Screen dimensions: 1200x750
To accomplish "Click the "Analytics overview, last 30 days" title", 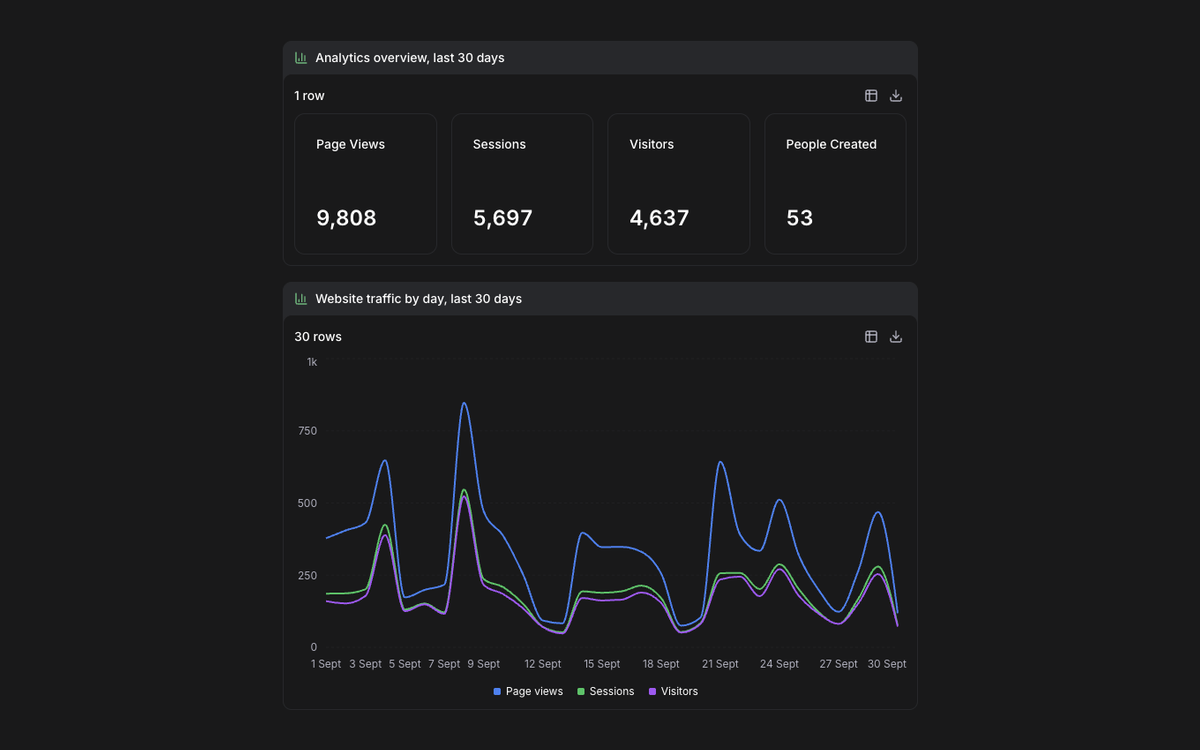I will [410, 58].
